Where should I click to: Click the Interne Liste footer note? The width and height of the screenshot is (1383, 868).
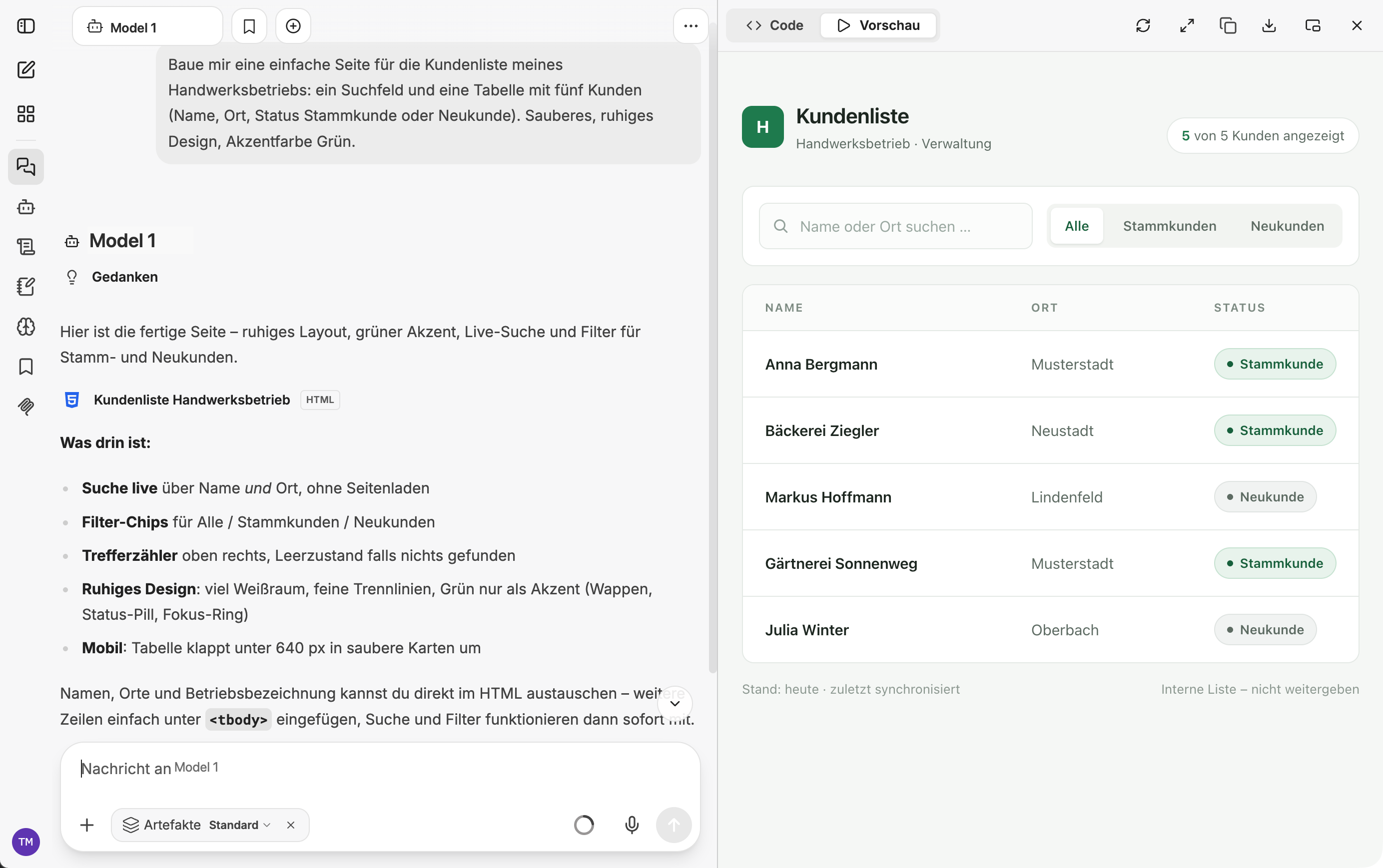(1260, 689)
